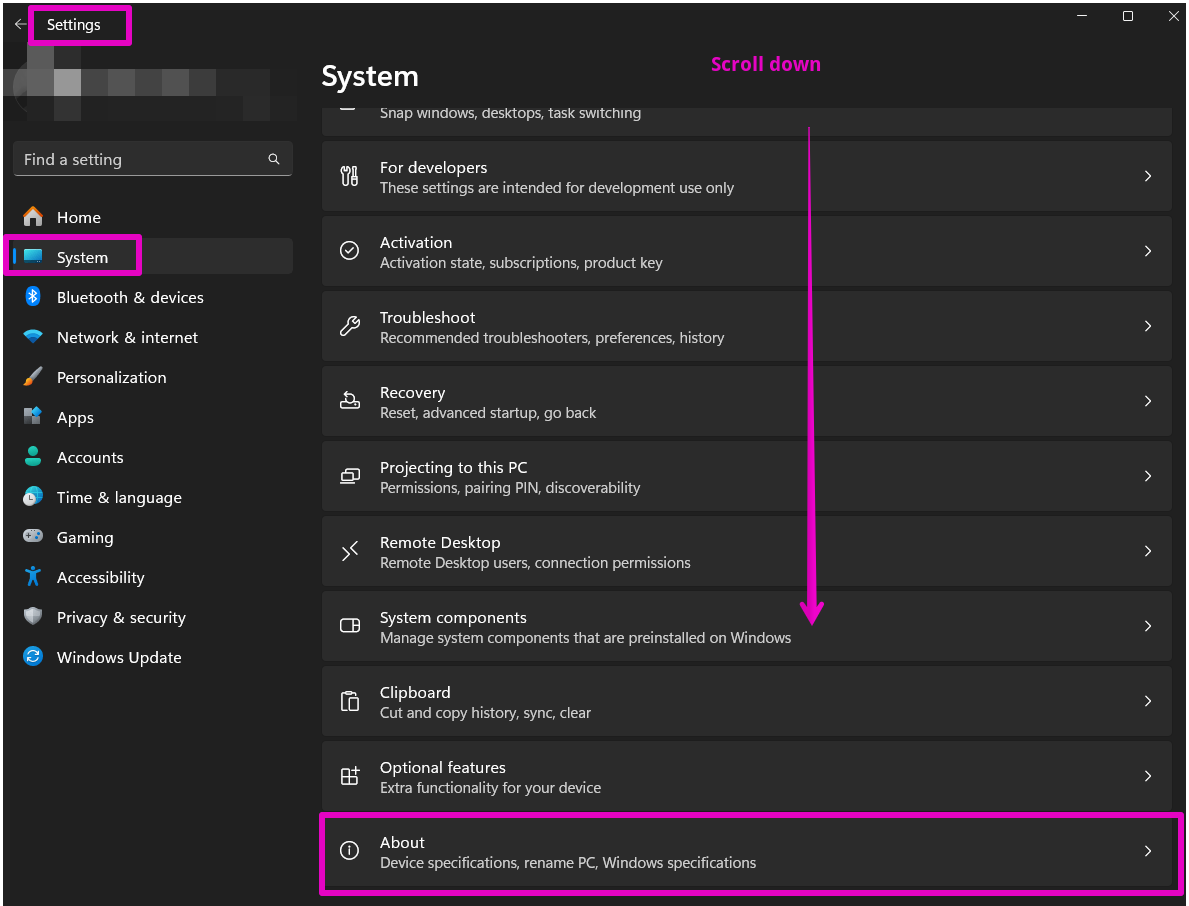Image resolution: width=1189 pixels, height=906 pixels.
Task: Click the Accessibility figure icon
Action: (x=33, y=576)
